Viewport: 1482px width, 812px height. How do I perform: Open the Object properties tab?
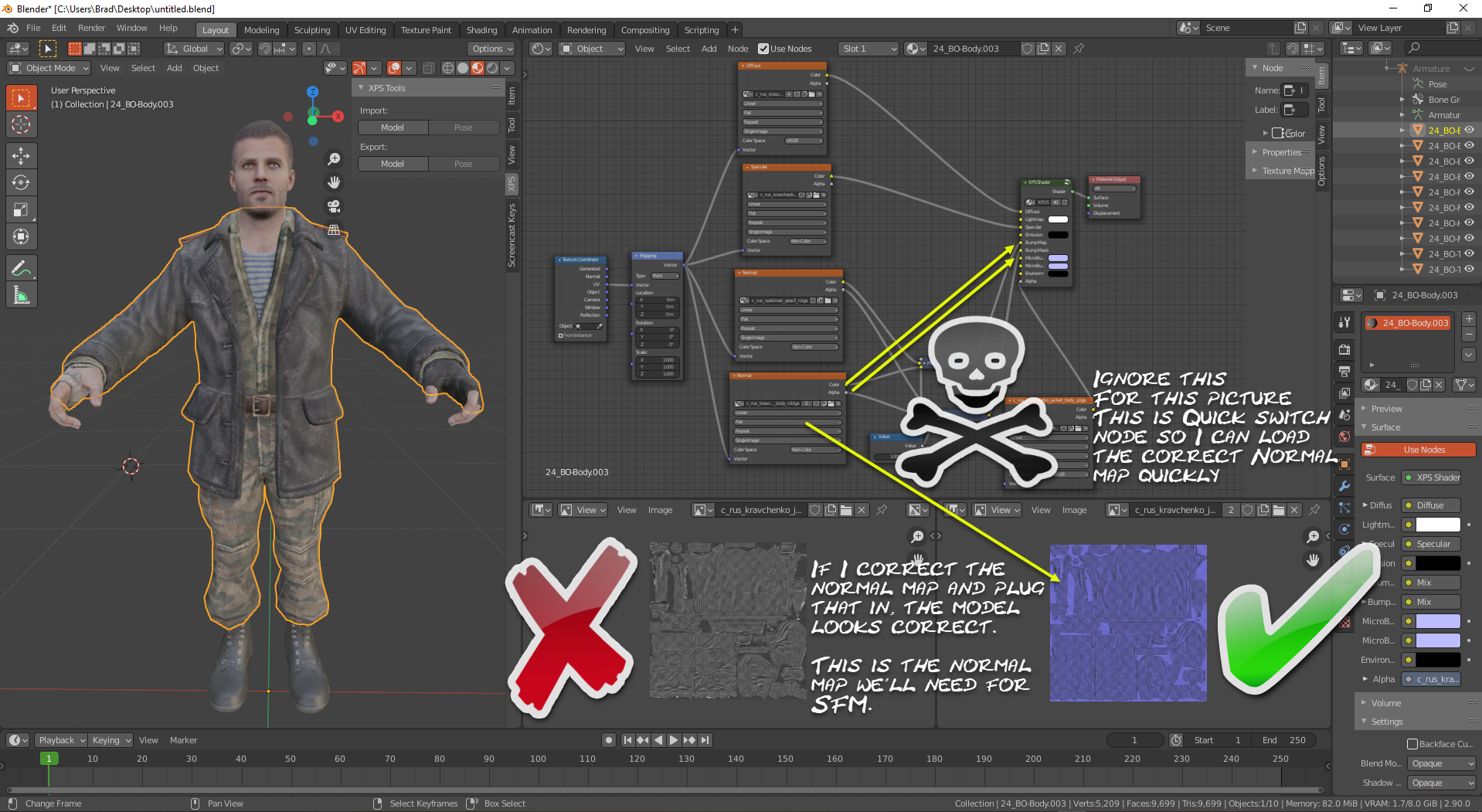point(1344,464)
